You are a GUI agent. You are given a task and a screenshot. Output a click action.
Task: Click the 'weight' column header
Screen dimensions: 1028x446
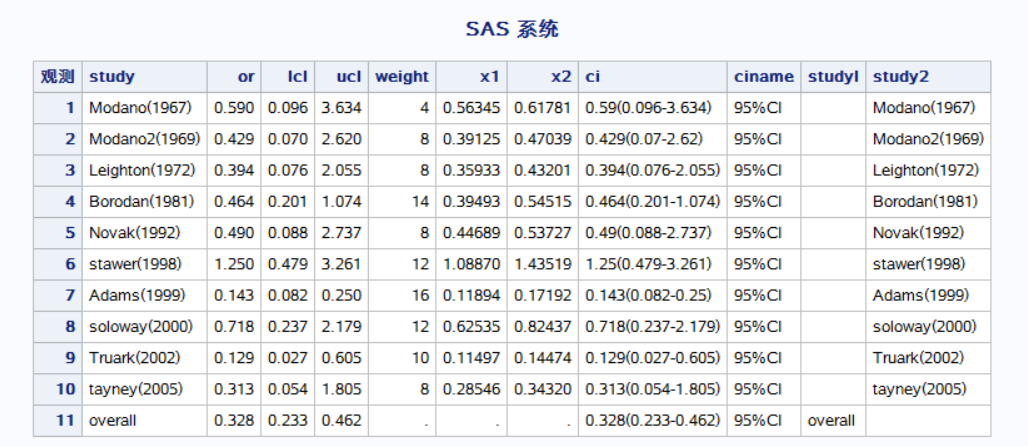[x=402, y=77]
